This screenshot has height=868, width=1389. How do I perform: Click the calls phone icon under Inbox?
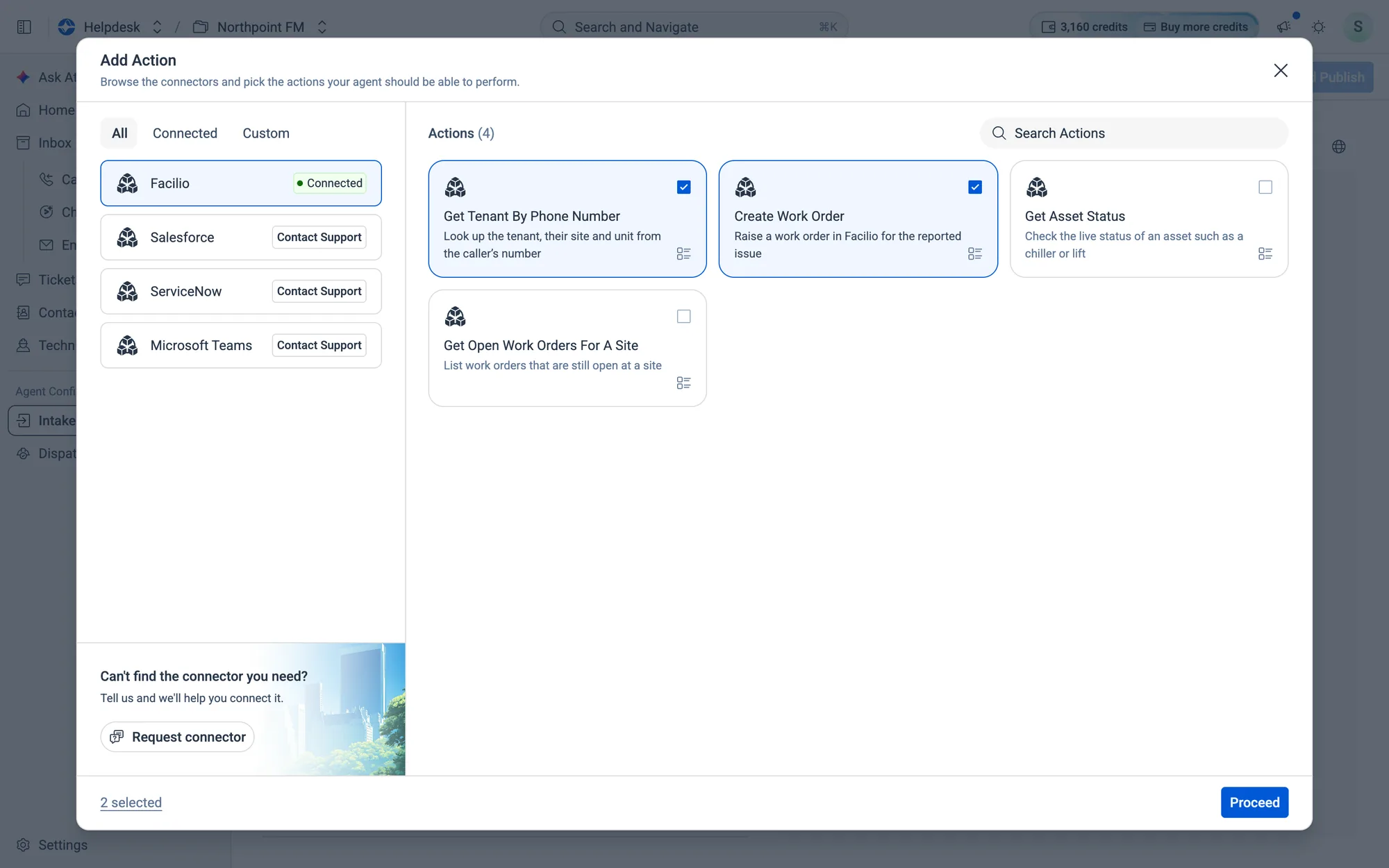pos(47,179)
